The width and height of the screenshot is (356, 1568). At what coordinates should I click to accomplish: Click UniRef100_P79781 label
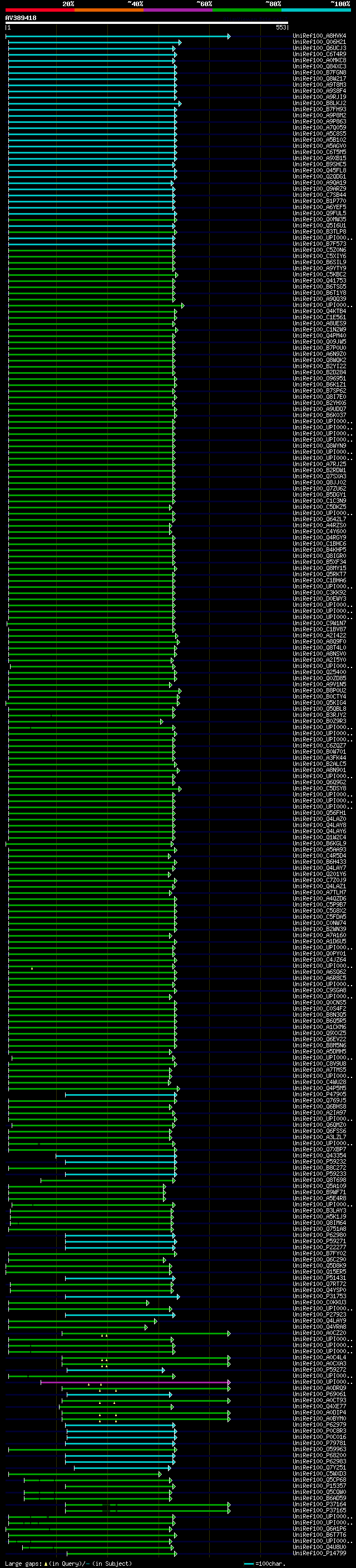(319, 1443)
